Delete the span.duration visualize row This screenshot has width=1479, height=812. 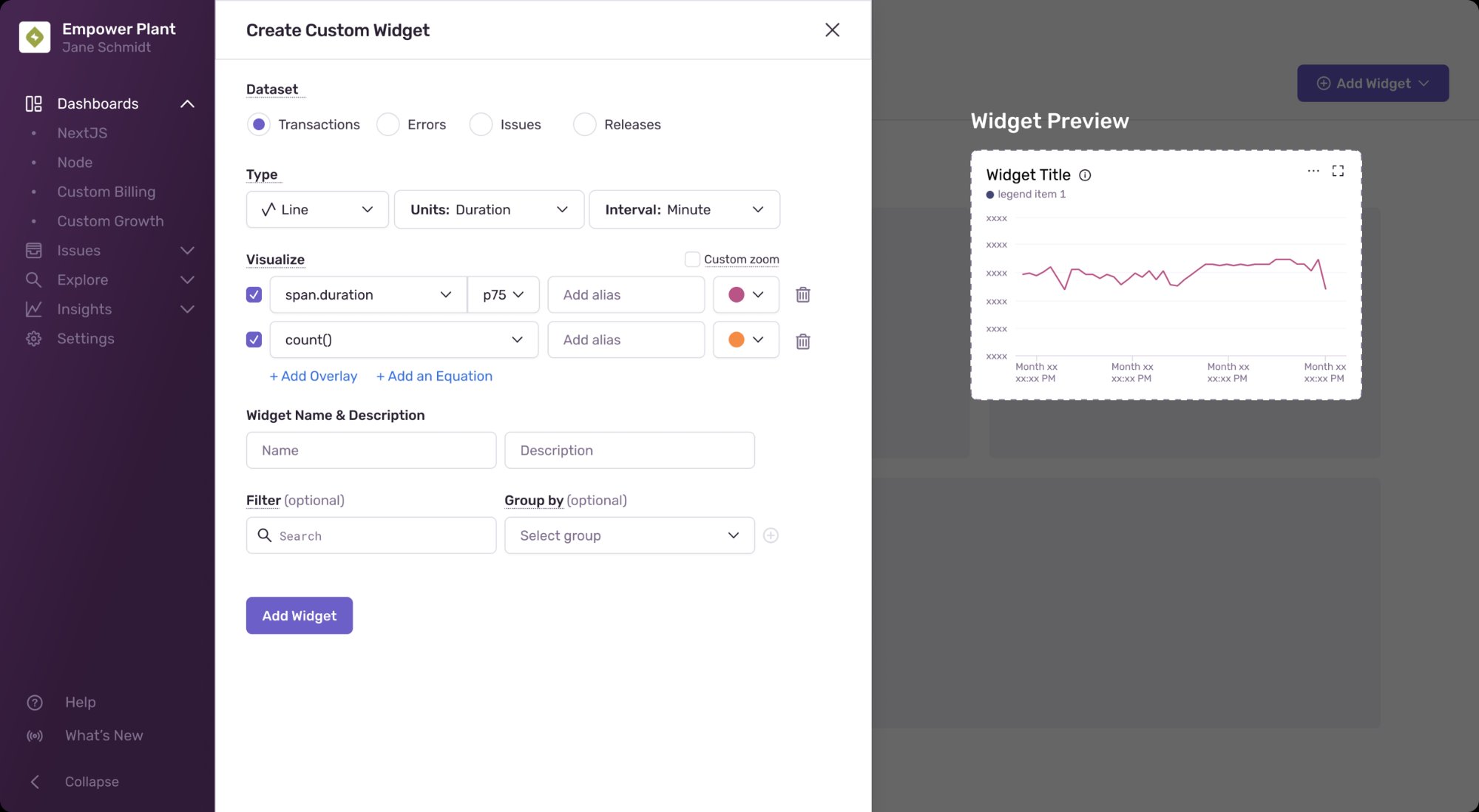point(802,295)
